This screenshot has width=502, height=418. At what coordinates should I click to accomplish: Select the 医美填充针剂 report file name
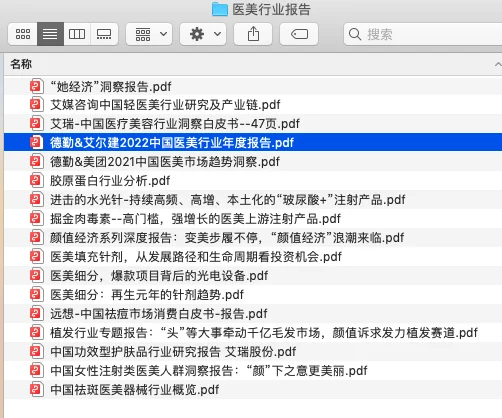click(196, 257)
